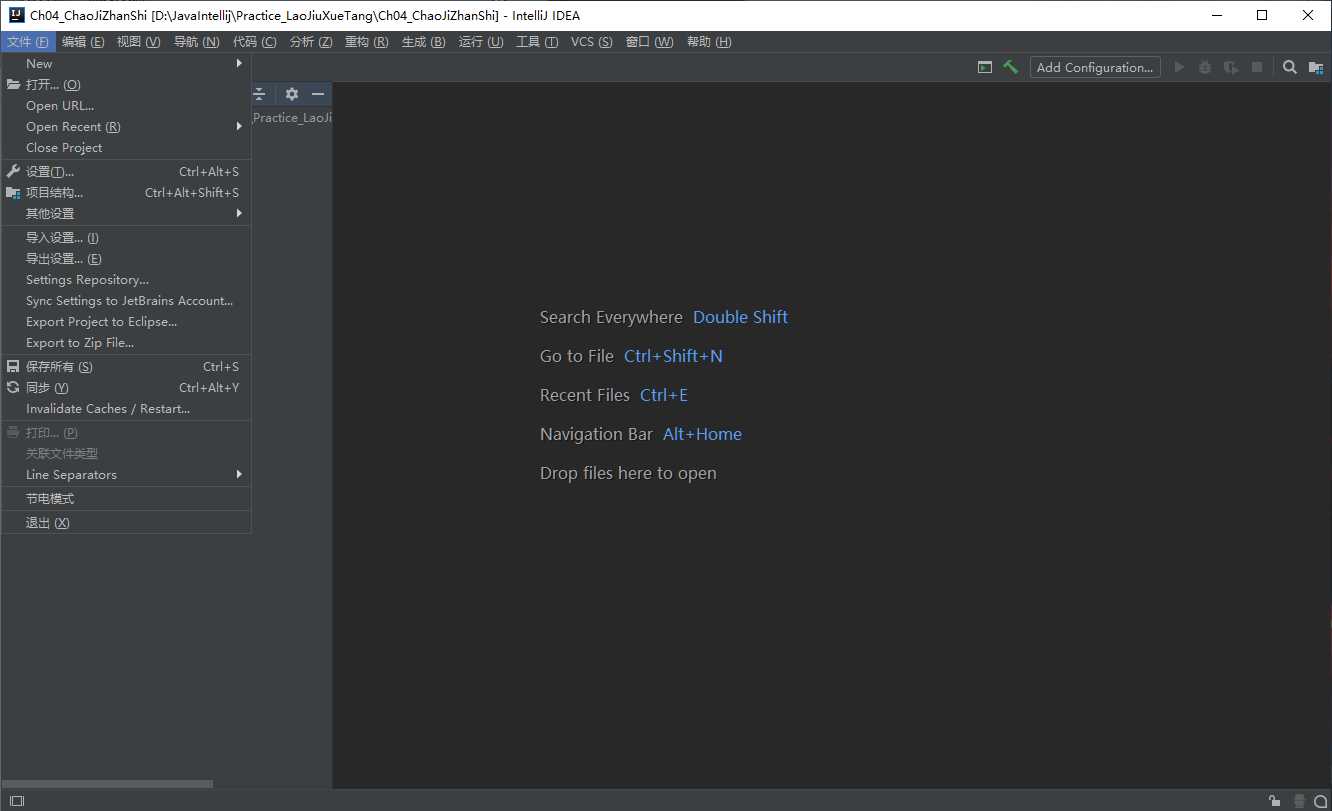The image size is (1332, 811).
Task: Toggle tool window buttons icon in the status bar
Action: tap(17, 801)
